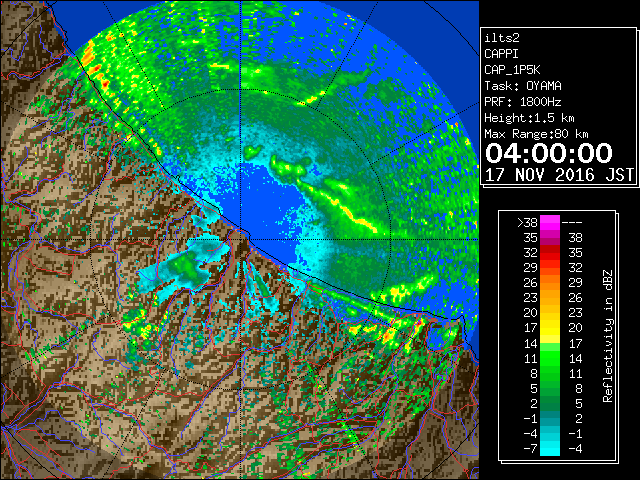Click the 04:00:00 timestamp
640x480 pixels.
coord(549,153)
